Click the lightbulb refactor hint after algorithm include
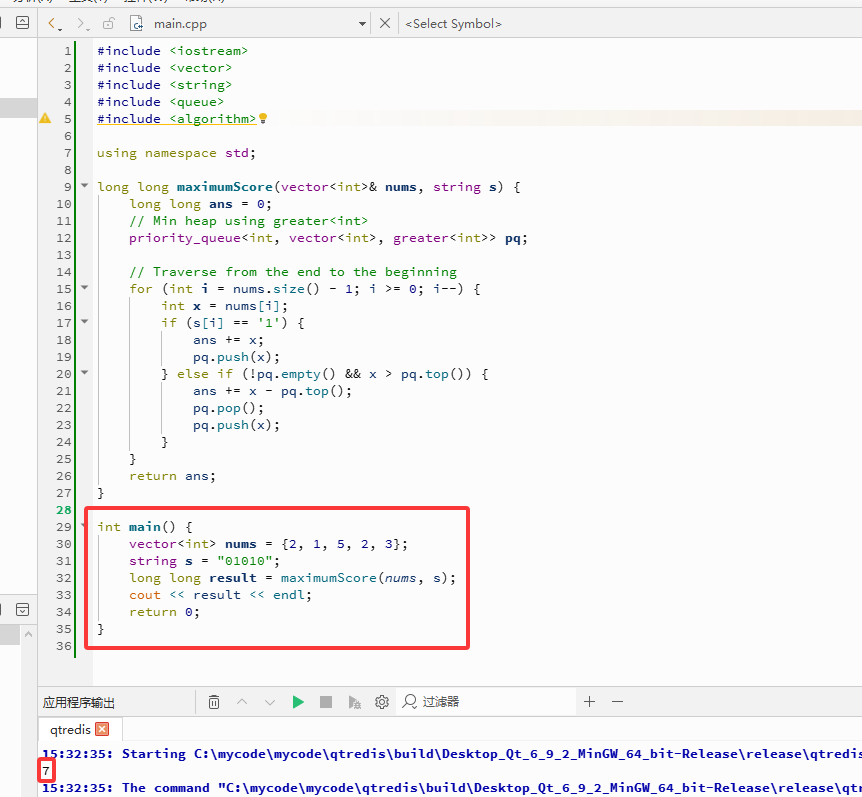Image resolution: width=862 pixels, height=797 pixels. tap(263, 118)
